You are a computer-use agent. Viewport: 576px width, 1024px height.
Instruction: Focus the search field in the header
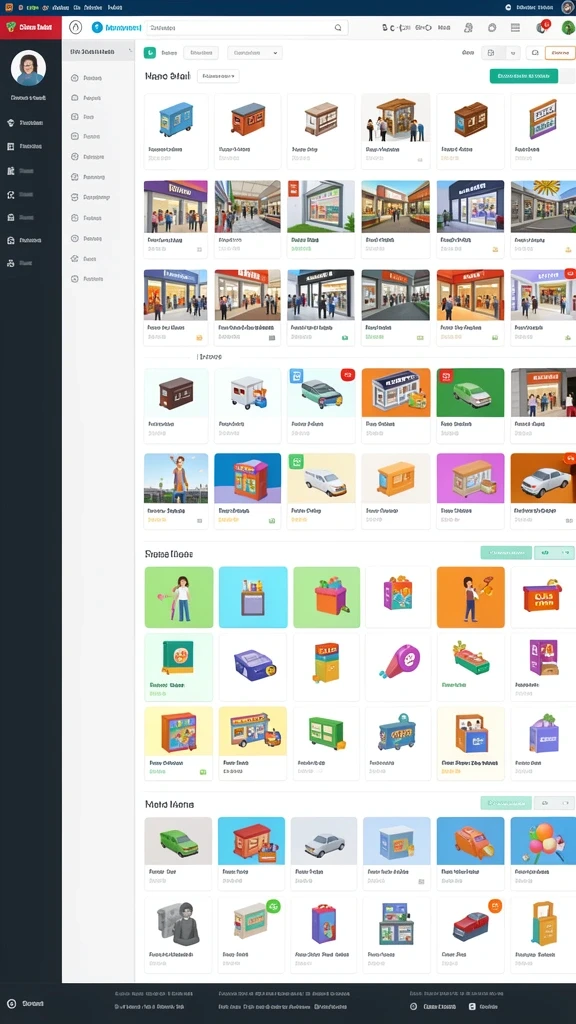pyautogui.click(x=247, y=28)
